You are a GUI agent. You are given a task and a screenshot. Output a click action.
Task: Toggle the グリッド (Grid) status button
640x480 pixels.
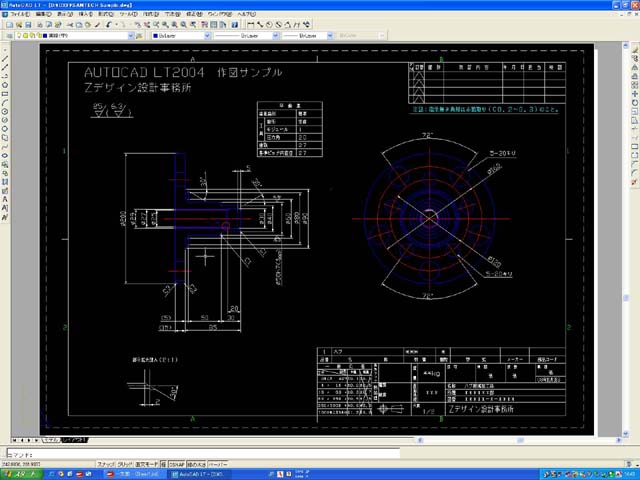coord(125,464)
